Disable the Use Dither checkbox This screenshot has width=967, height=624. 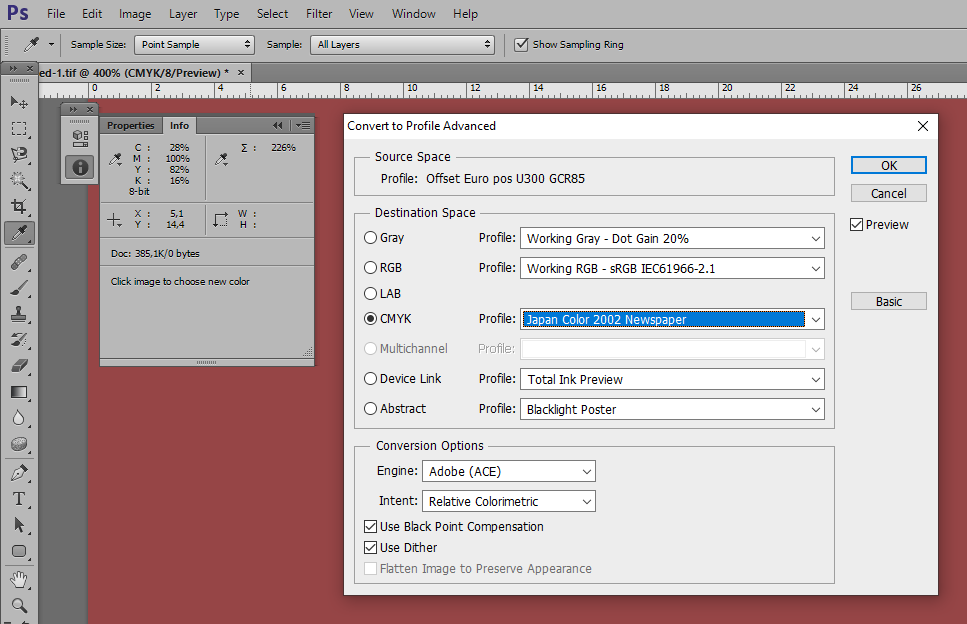click(371, 548)
